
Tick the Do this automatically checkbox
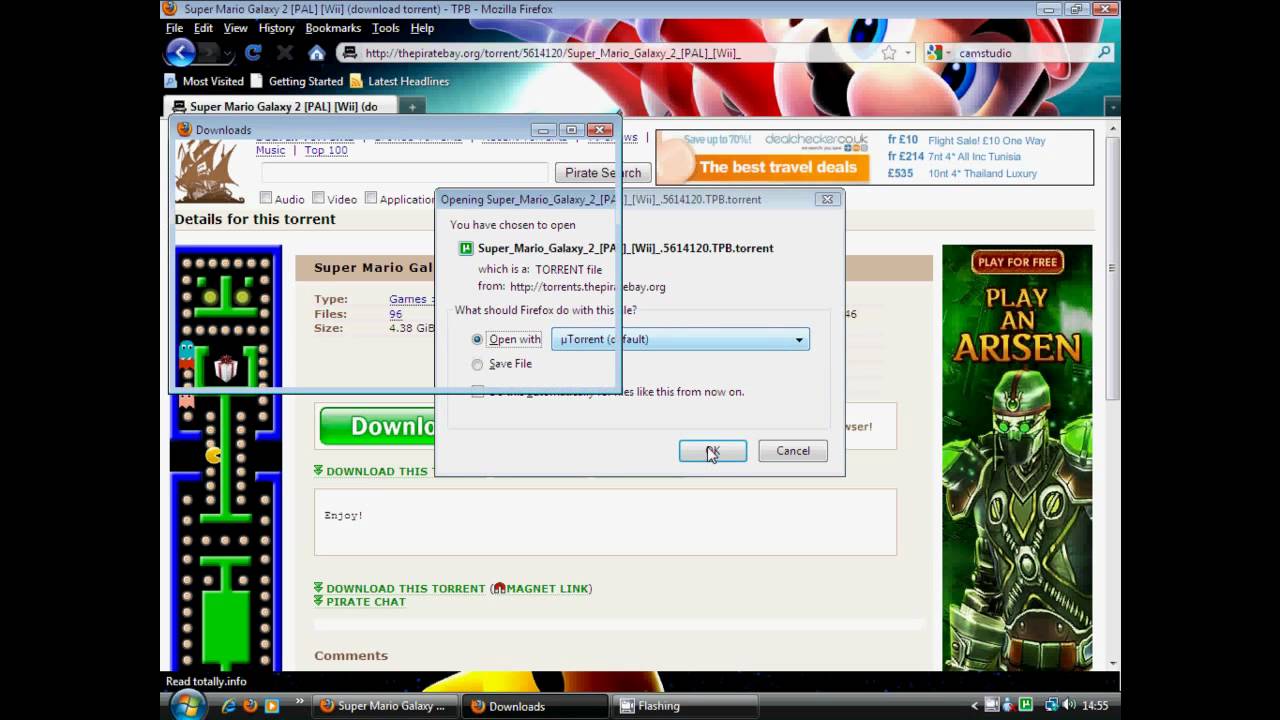click(x=477, y=391)
